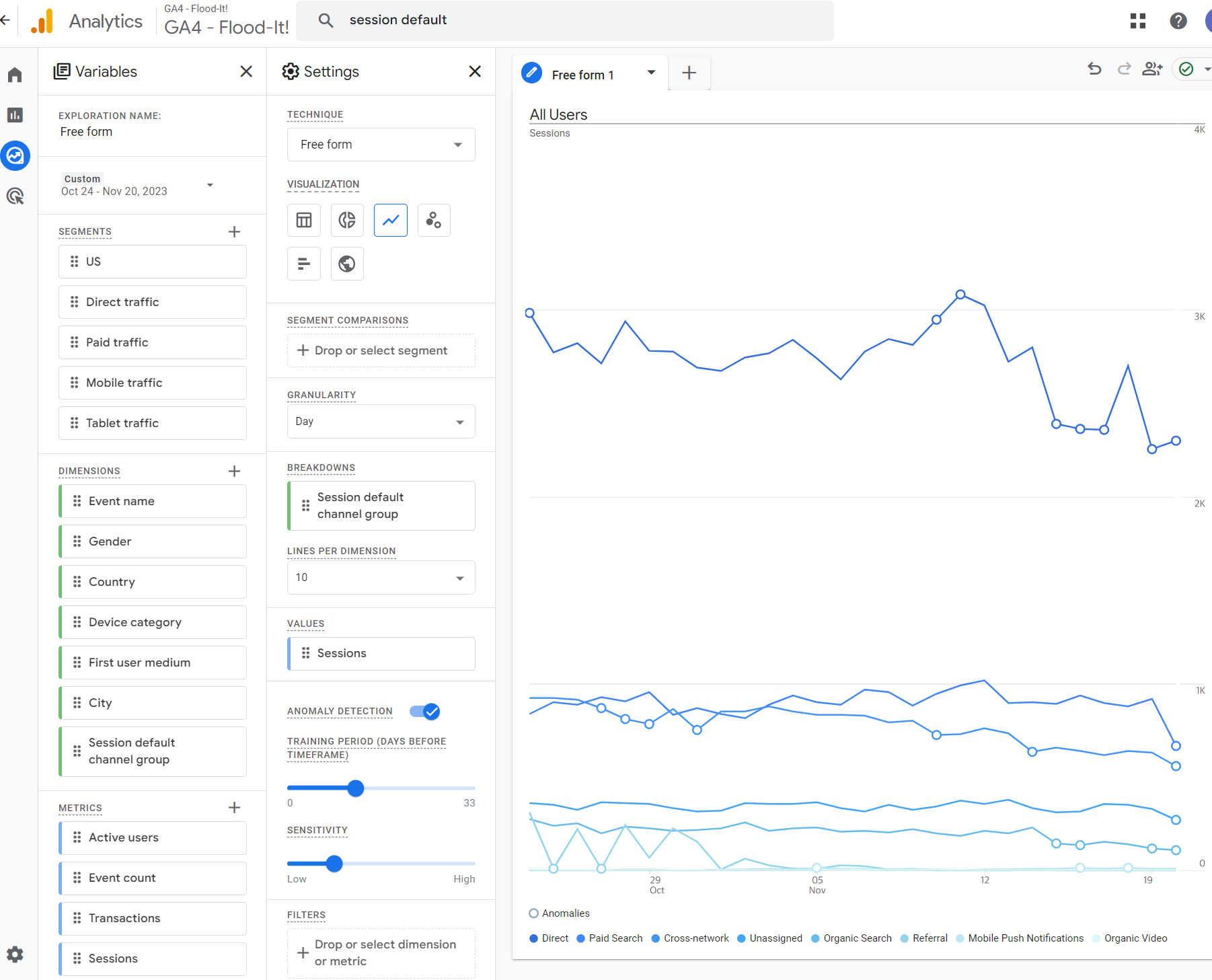The image size is (1212, 980).
Task: Close the Variables panel
Action: (x=247, y=71)
